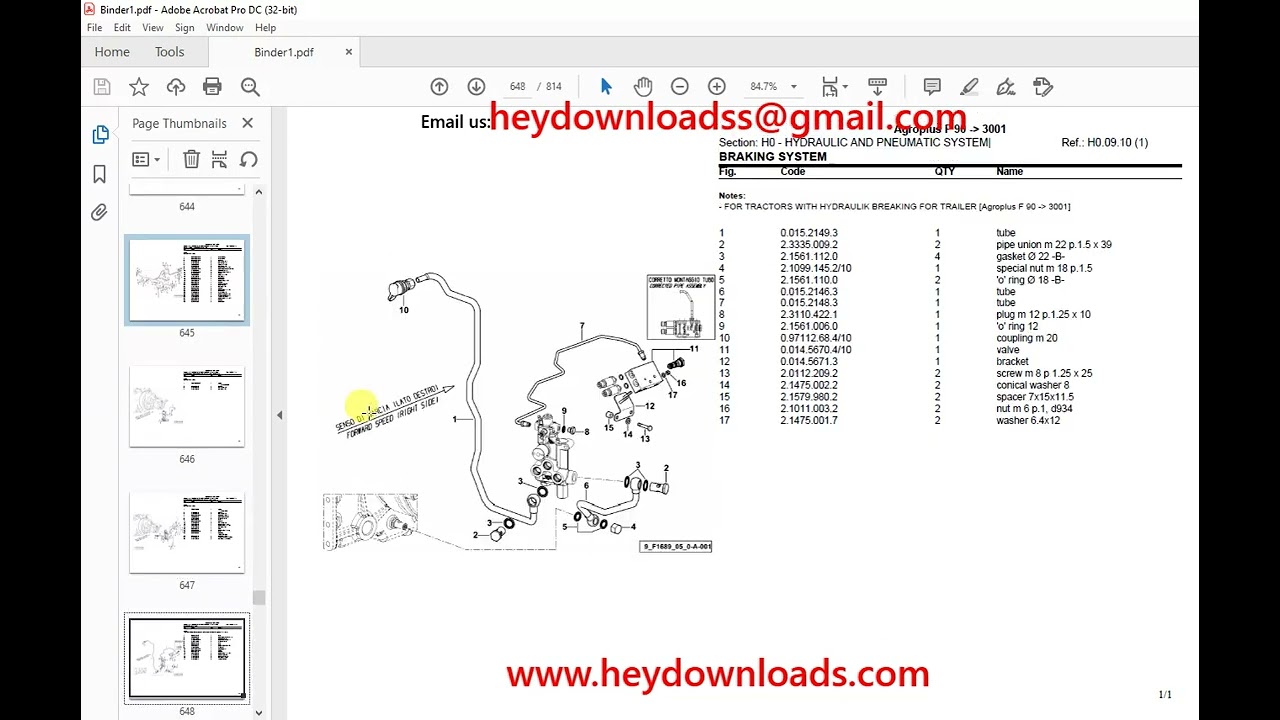Click the thumbnail panel scrollbar thumb

pyautogui.click(x=259, y=598)
